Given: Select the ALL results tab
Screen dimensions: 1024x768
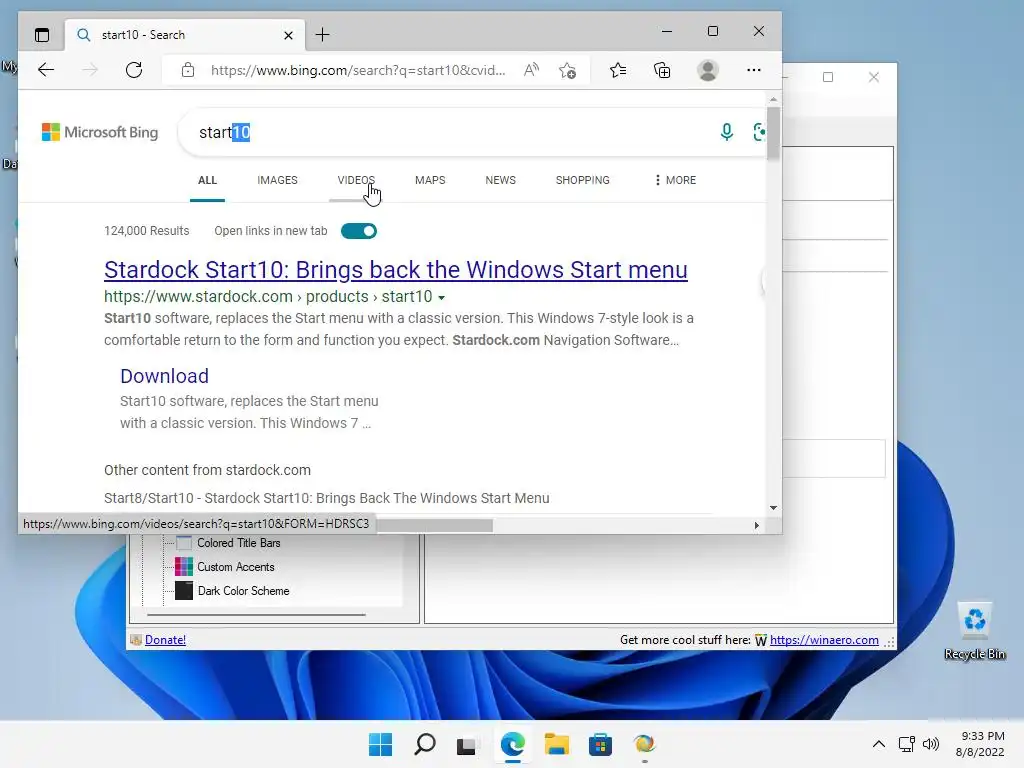Looking at the screenshot, I should pyautogui.click(x=207, y=180).
